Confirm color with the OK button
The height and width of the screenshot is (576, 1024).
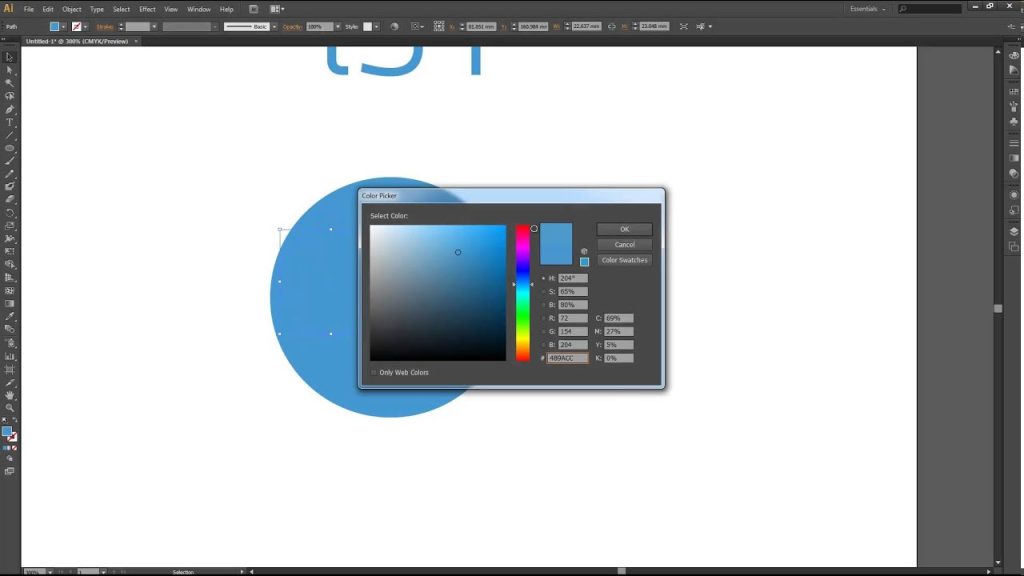point(624,229)
